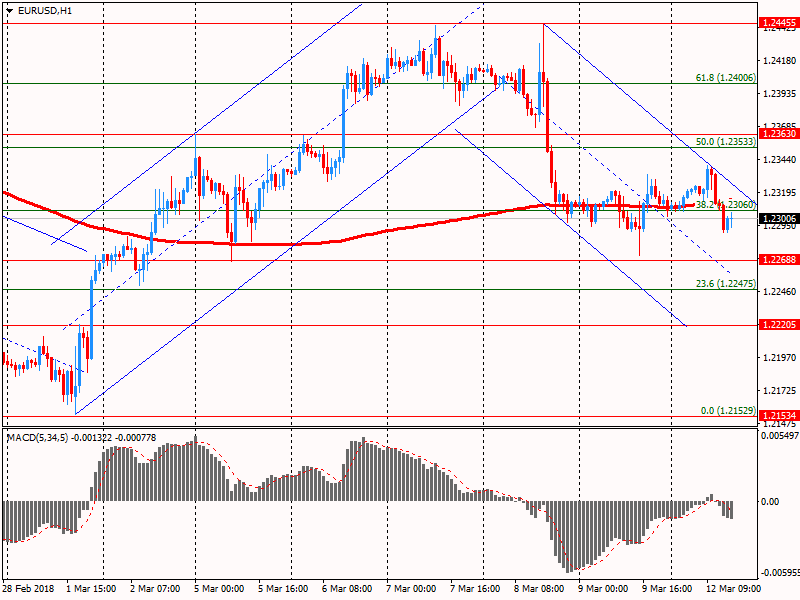This screenshot has height=600, width=800.
Task: Select the current price label 1.23006
Action: point(778,218)
